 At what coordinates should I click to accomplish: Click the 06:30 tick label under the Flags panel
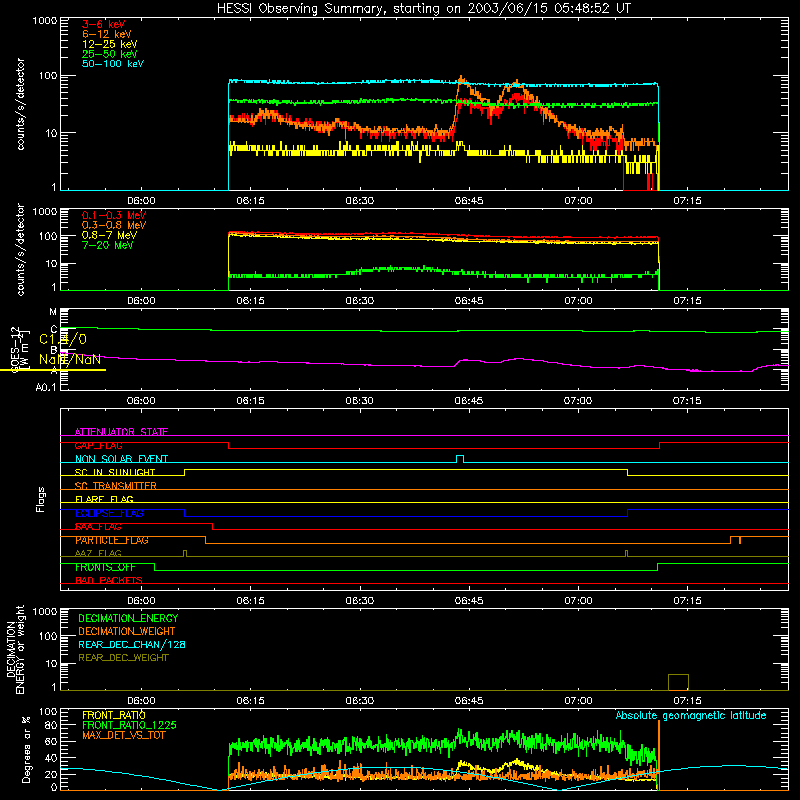click(x=359, y=601)
